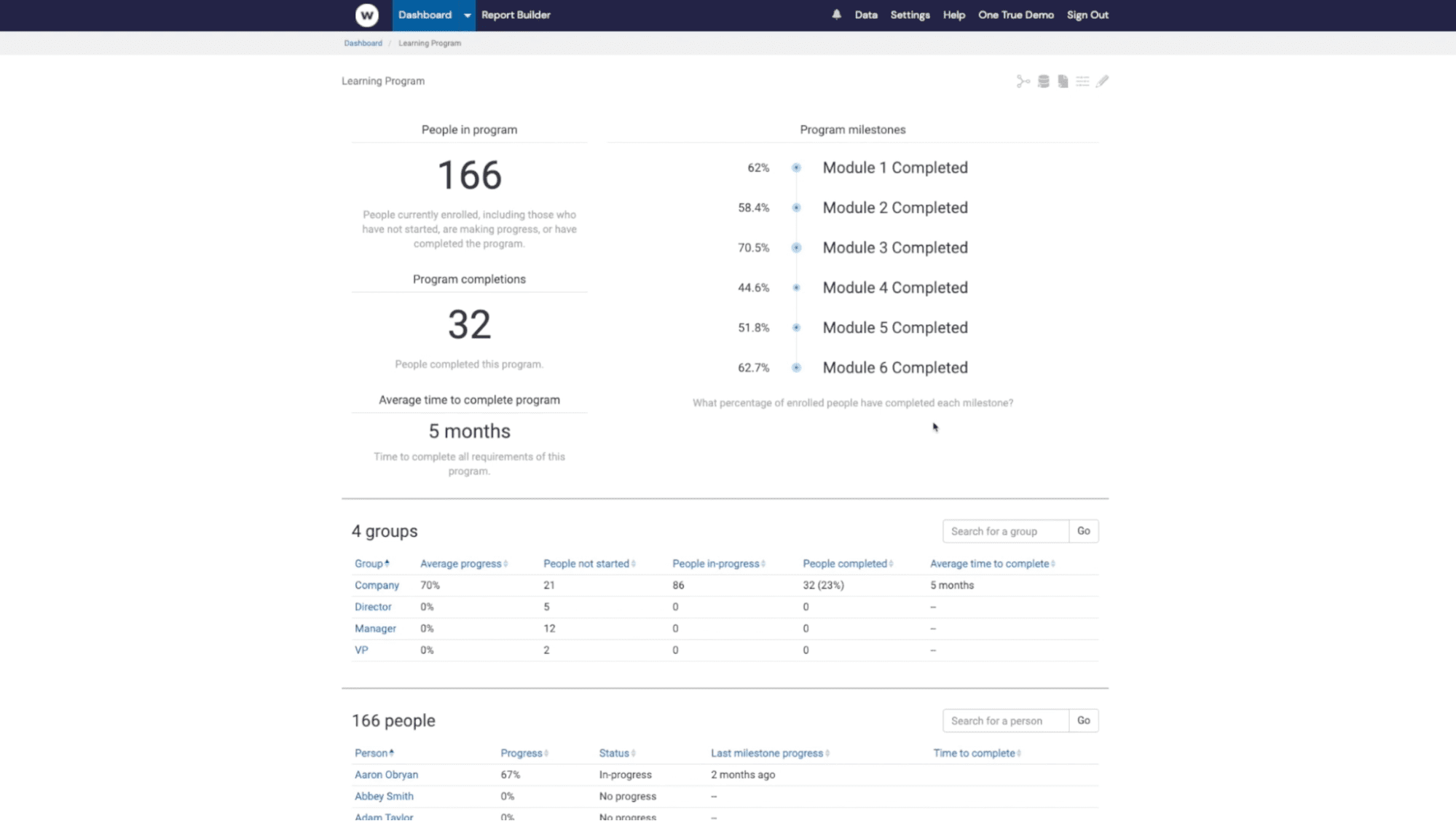Image resolution: width=1456 pixels, height=821 pixels.
Task: Click the document export icon
Action: pos(1063,82)
